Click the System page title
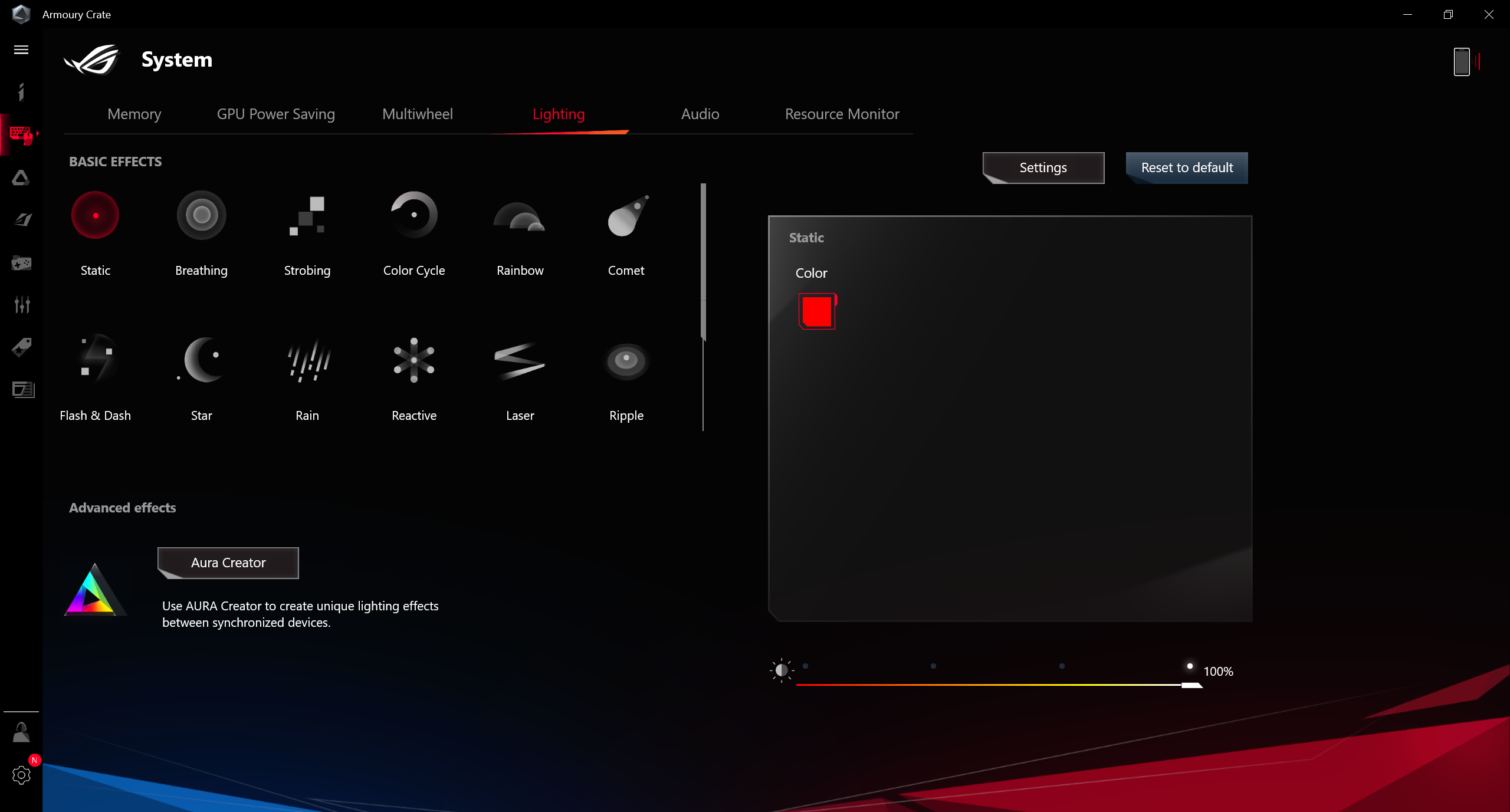The width and height of the screenshot is (1510, 812). click(x=176, y=60)
